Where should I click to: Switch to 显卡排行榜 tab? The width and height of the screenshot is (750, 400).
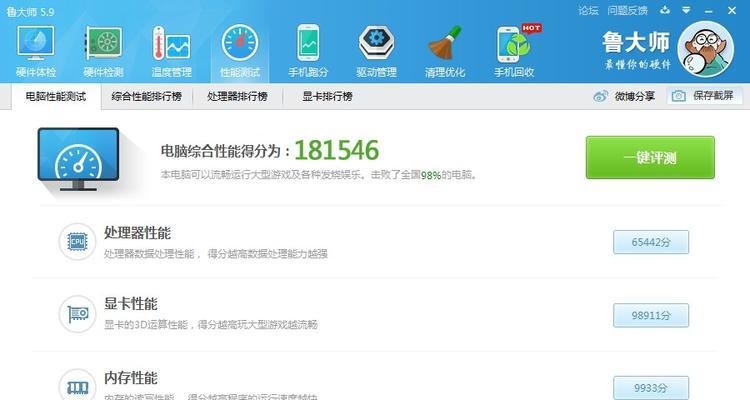pyautogui.click(x=327, y=97)
